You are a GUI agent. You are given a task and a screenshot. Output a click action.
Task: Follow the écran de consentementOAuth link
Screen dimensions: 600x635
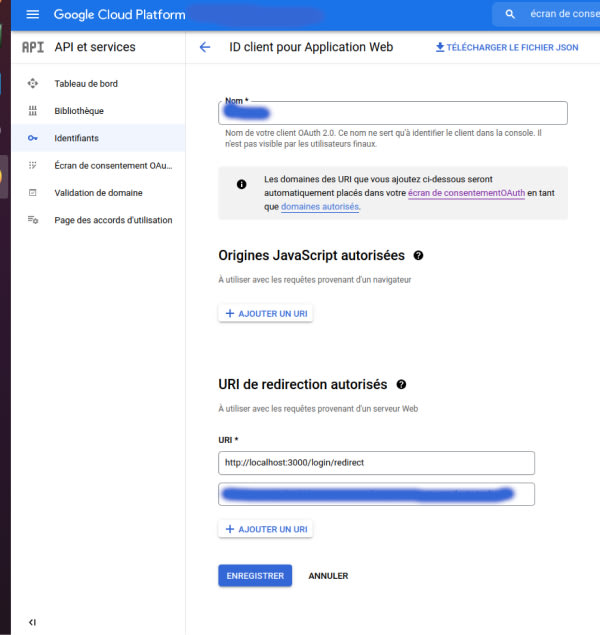point(466,193)
